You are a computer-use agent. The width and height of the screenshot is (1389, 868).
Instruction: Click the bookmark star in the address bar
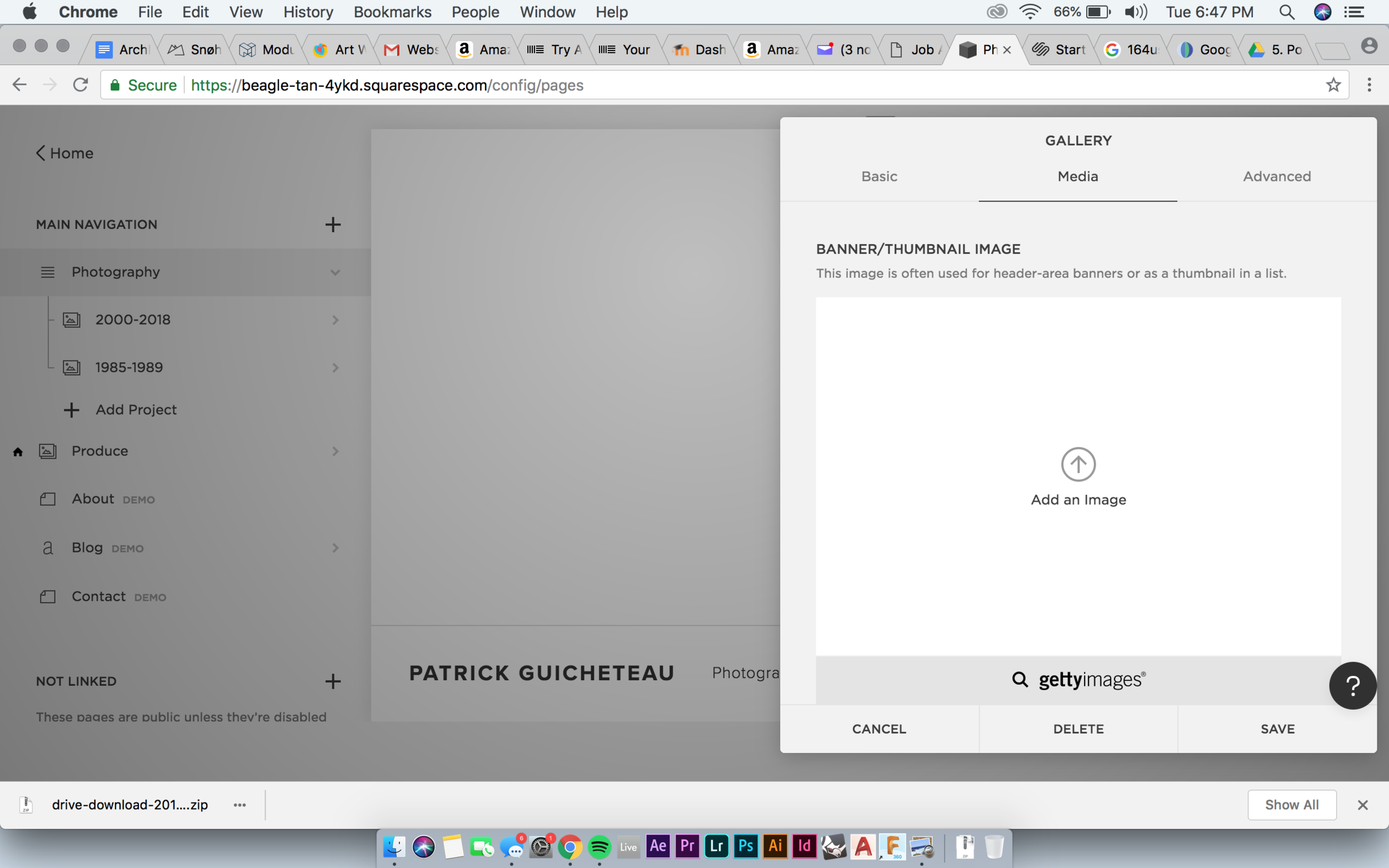(1333, 84)
